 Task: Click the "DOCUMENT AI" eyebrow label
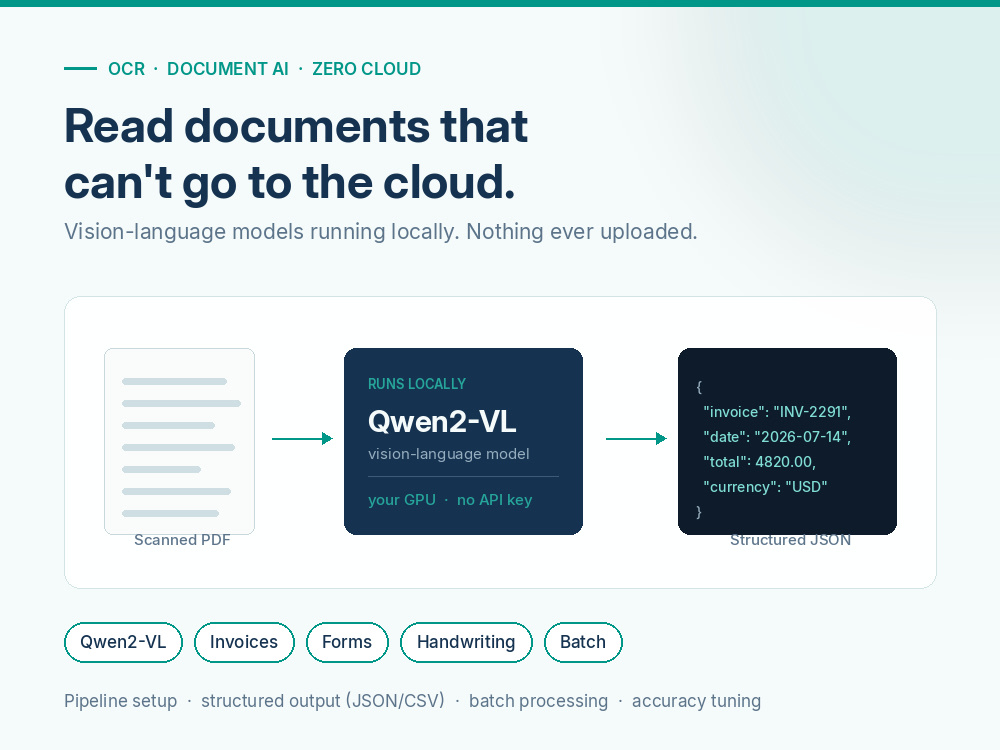(x=228, y=69)
